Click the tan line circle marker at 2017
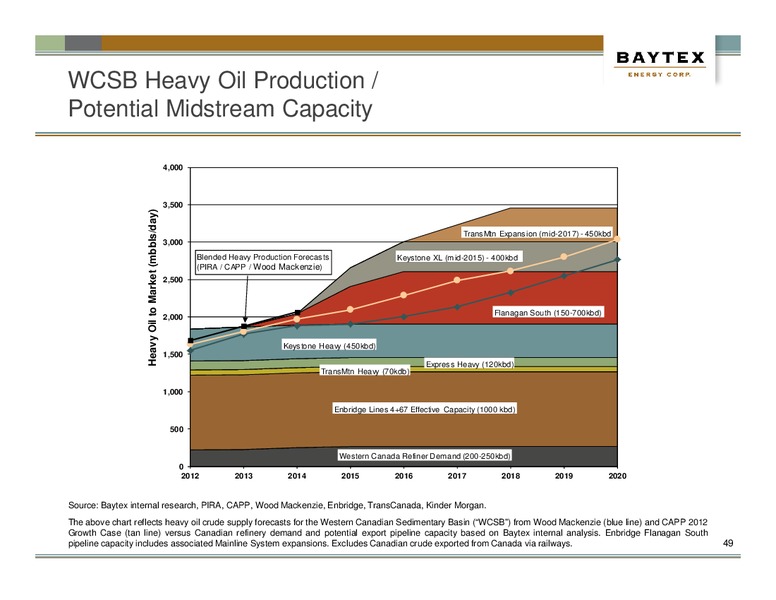 click(457, 280)
